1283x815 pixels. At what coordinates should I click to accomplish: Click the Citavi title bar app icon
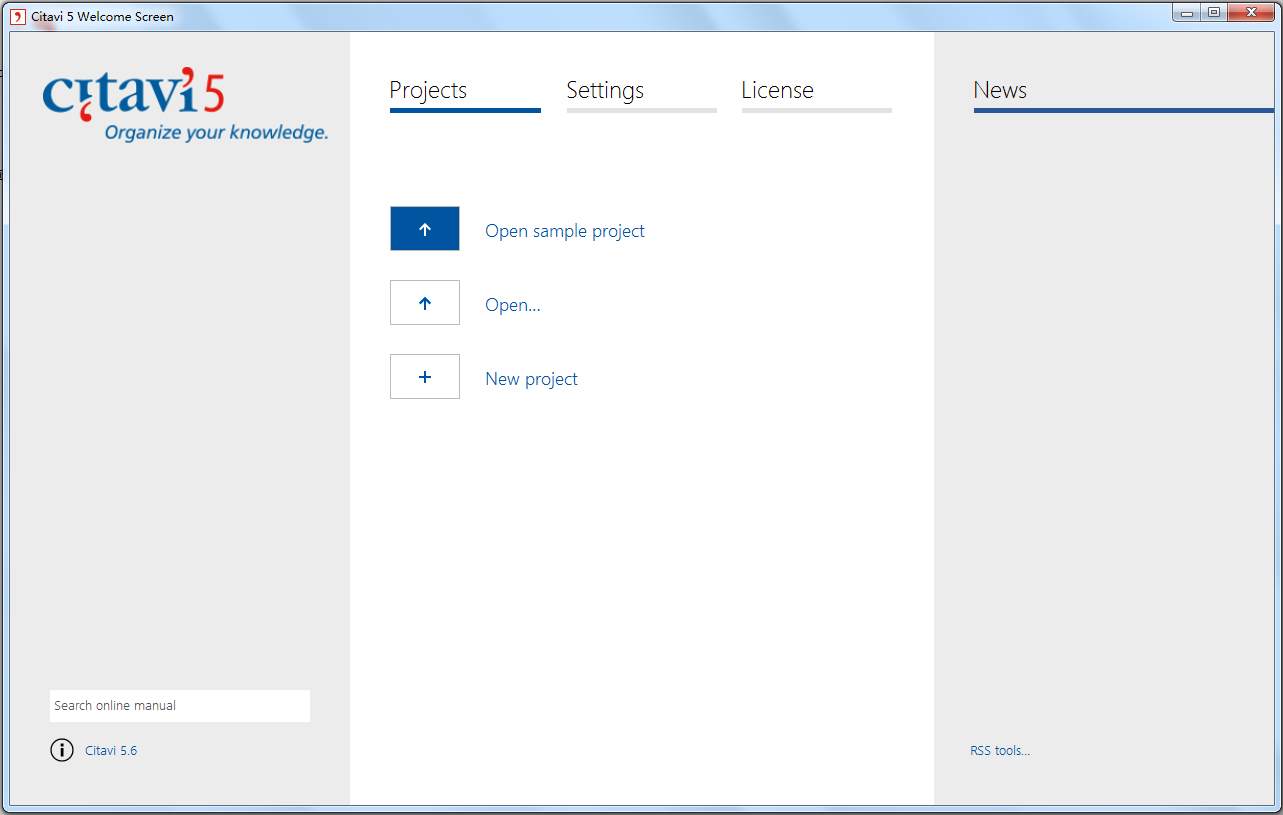[x=17, y=16]
